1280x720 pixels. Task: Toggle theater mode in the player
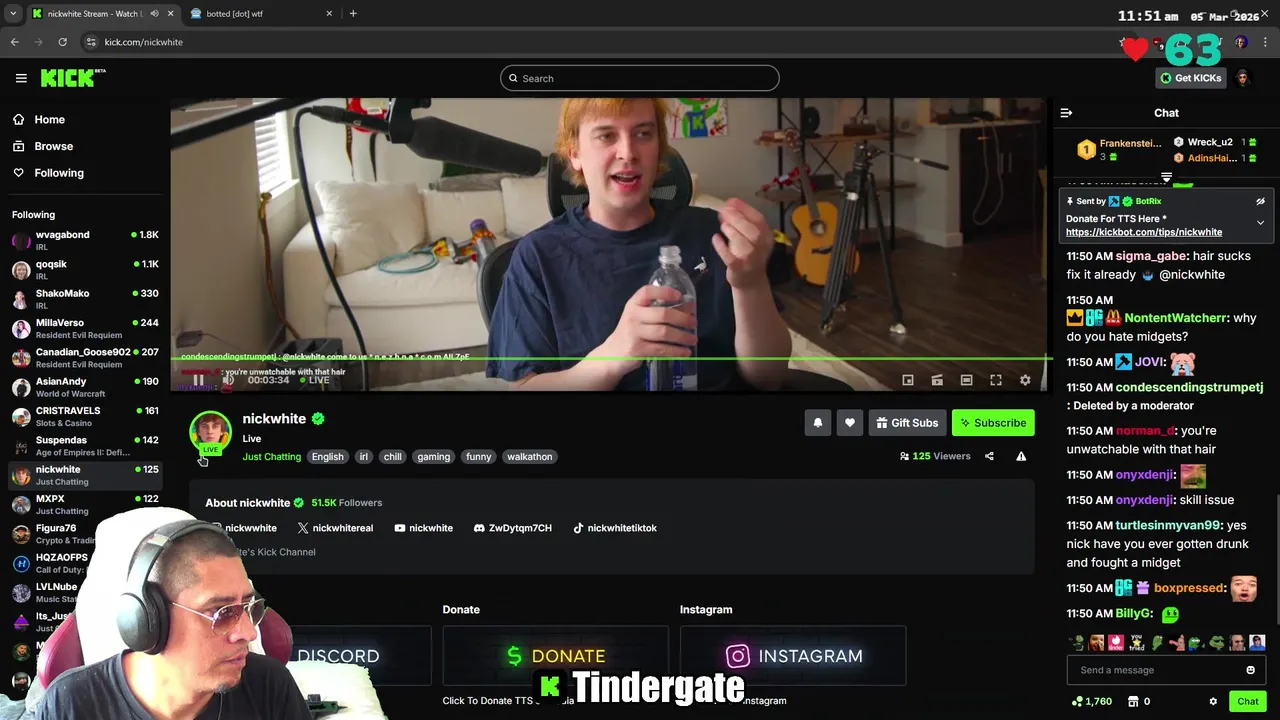pos(966,380)
